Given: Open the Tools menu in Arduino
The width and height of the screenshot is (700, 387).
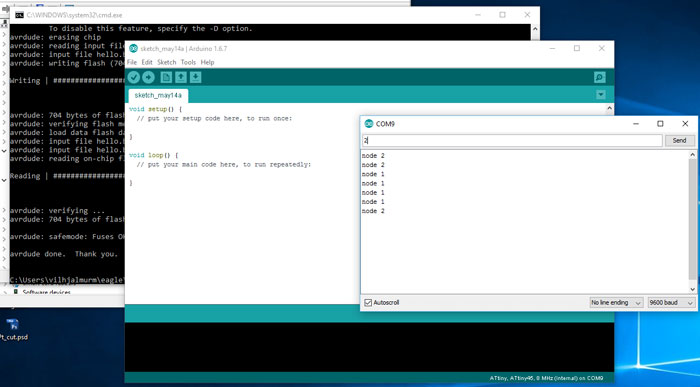Looking at the screenshot, I should point(188,62).
